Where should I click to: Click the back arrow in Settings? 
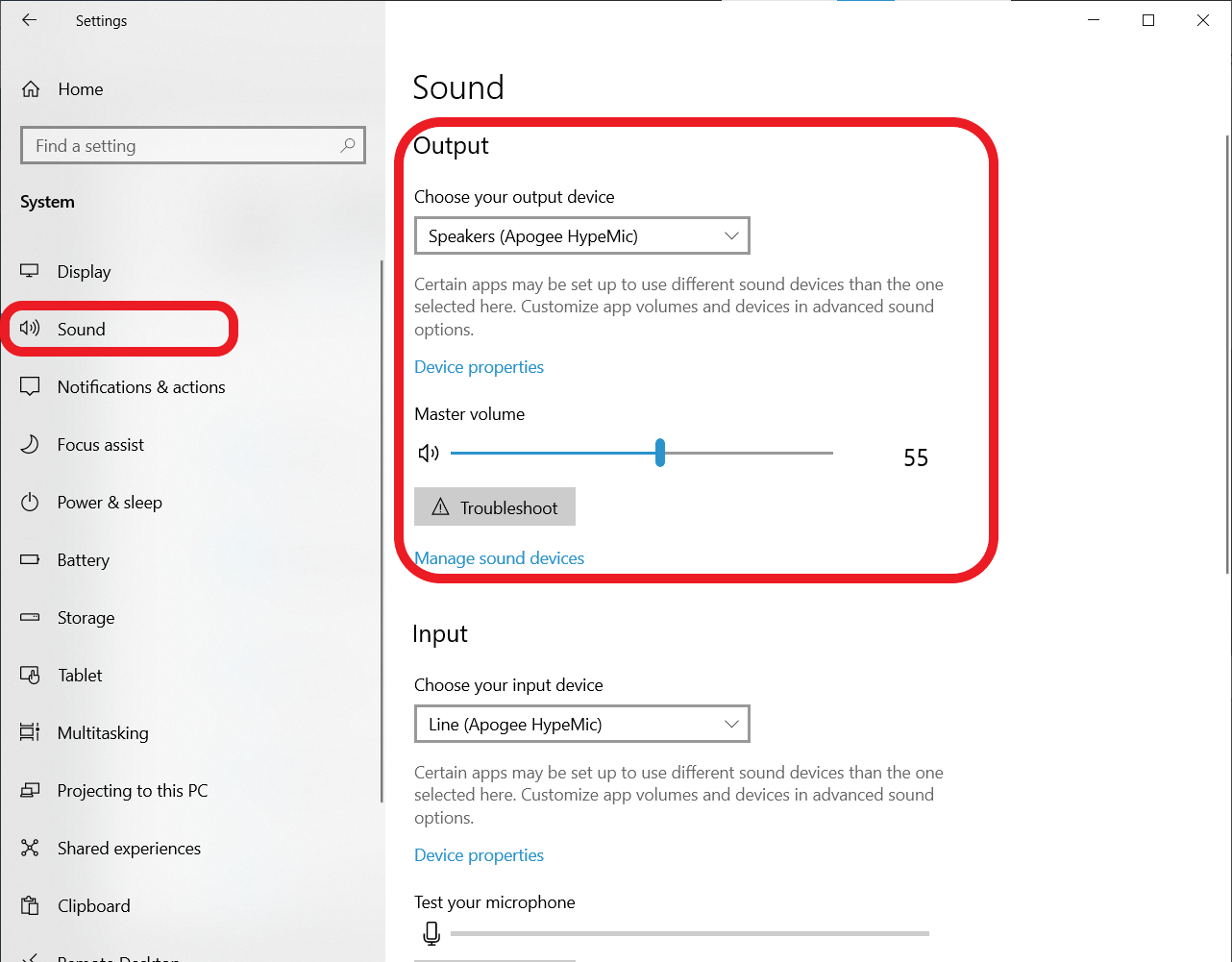(x=28, y=19)
